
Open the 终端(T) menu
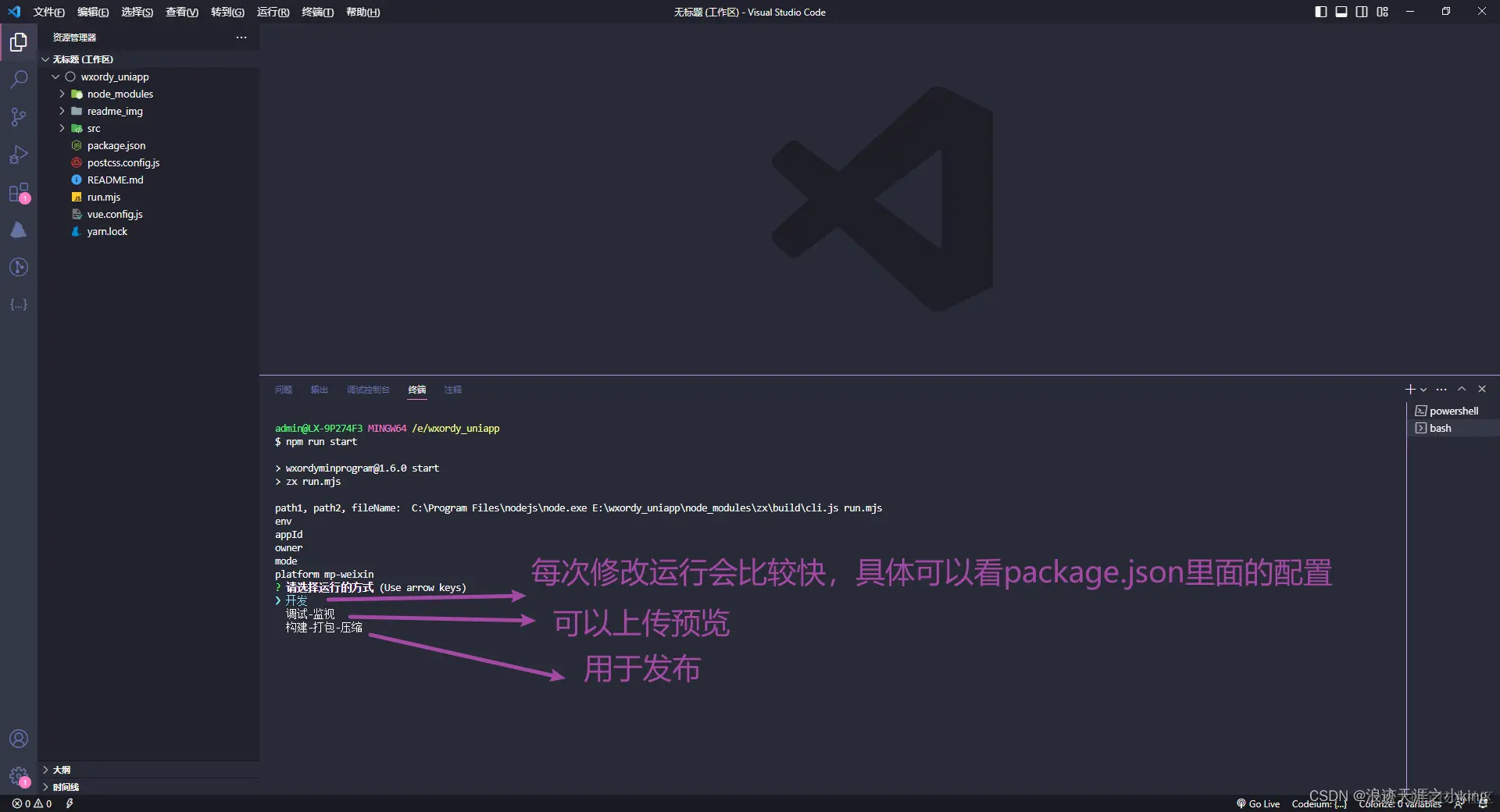pos(318,12)
